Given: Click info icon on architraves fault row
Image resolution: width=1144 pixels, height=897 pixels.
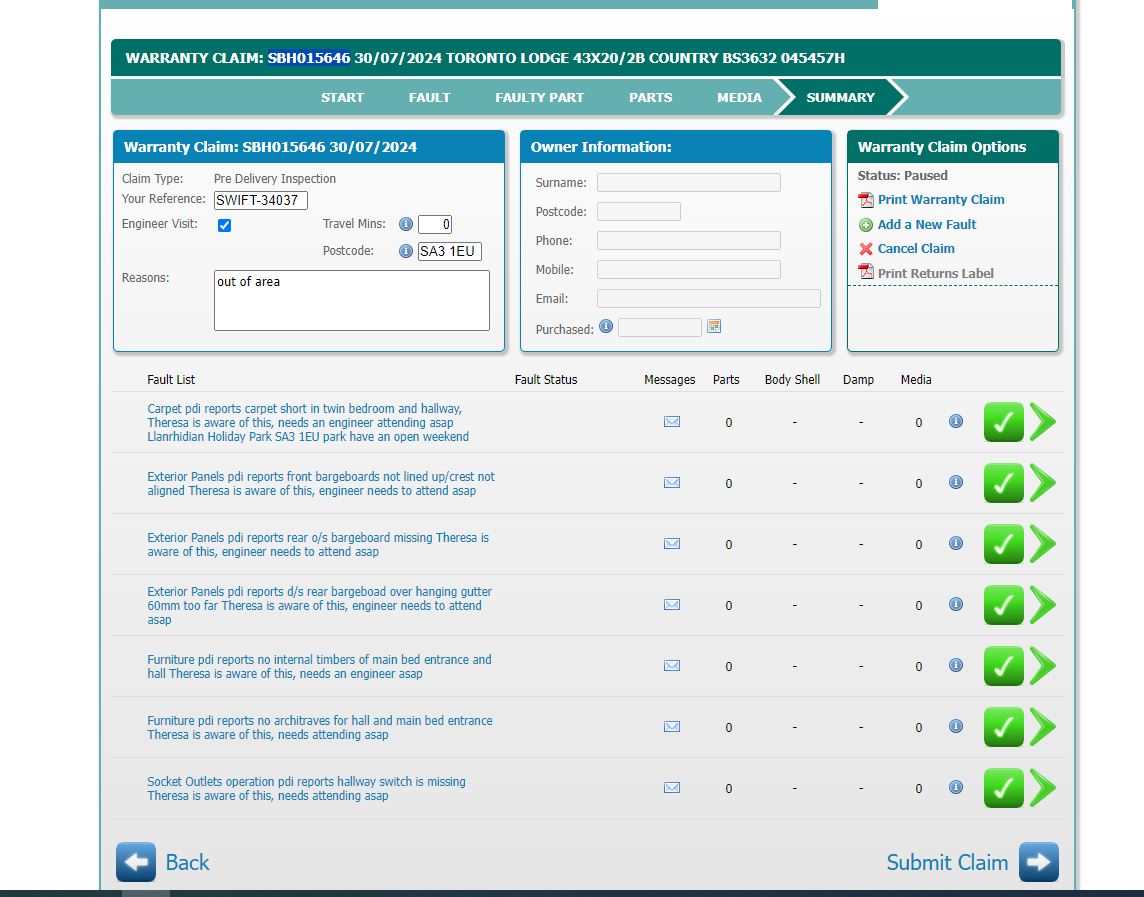Looking at the screenshot, I should click(955, 726).
